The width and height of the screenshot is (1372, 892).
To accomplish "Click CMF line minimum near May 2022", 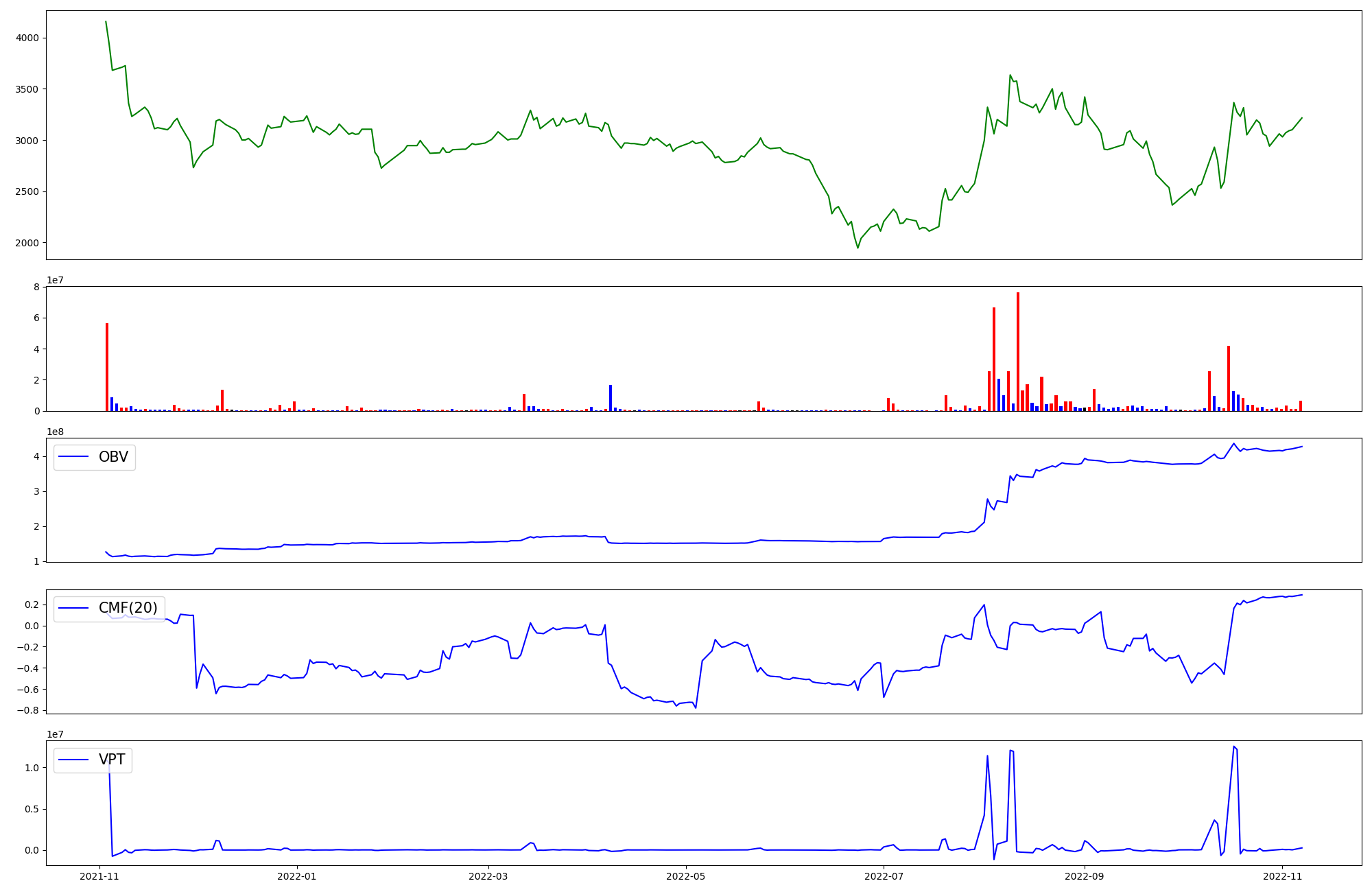I will coord(696,707).
